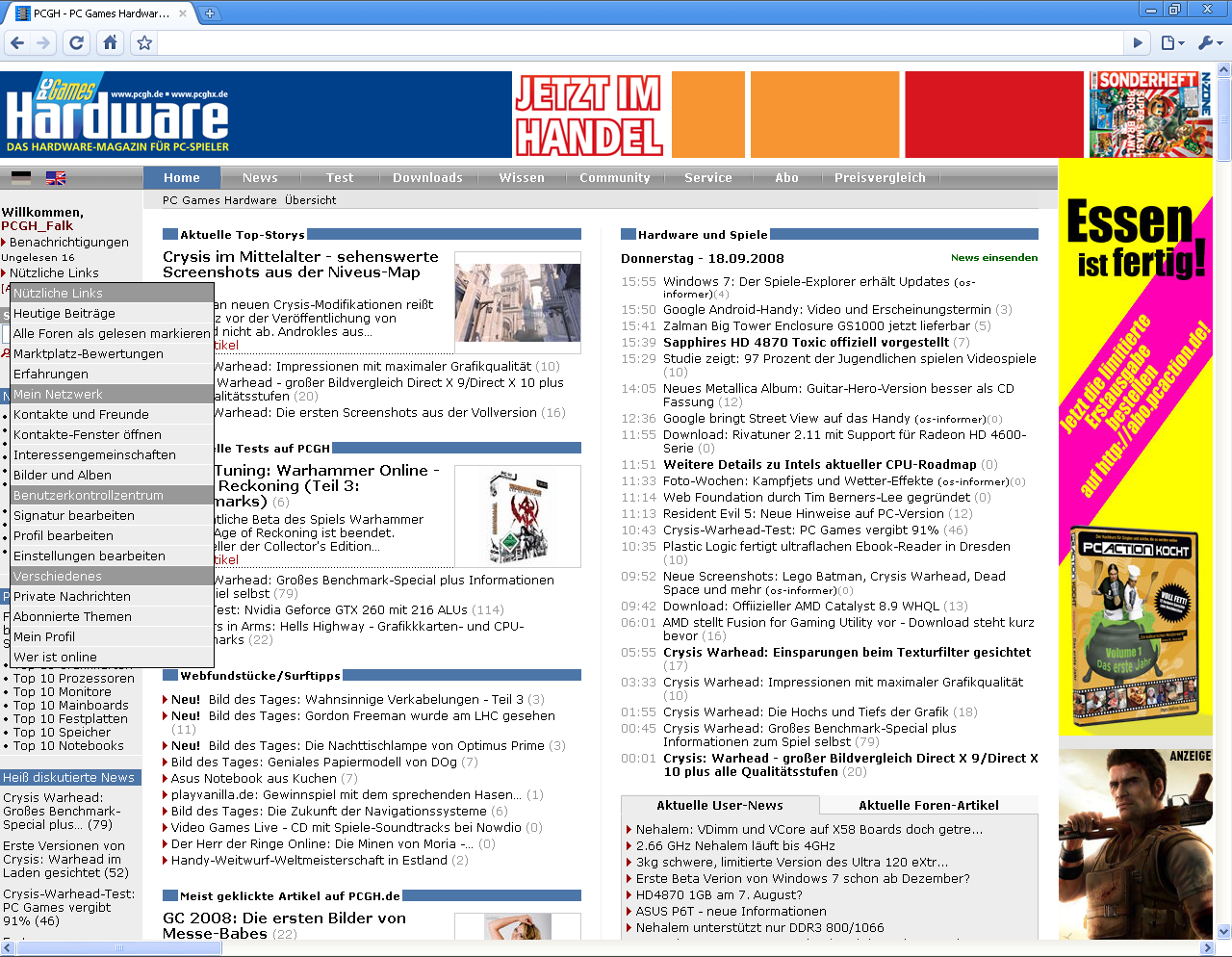Open Asus Notebook aus Kuchen link
The width and height of the screenshot is (1232, 957).
pos(254,779)
